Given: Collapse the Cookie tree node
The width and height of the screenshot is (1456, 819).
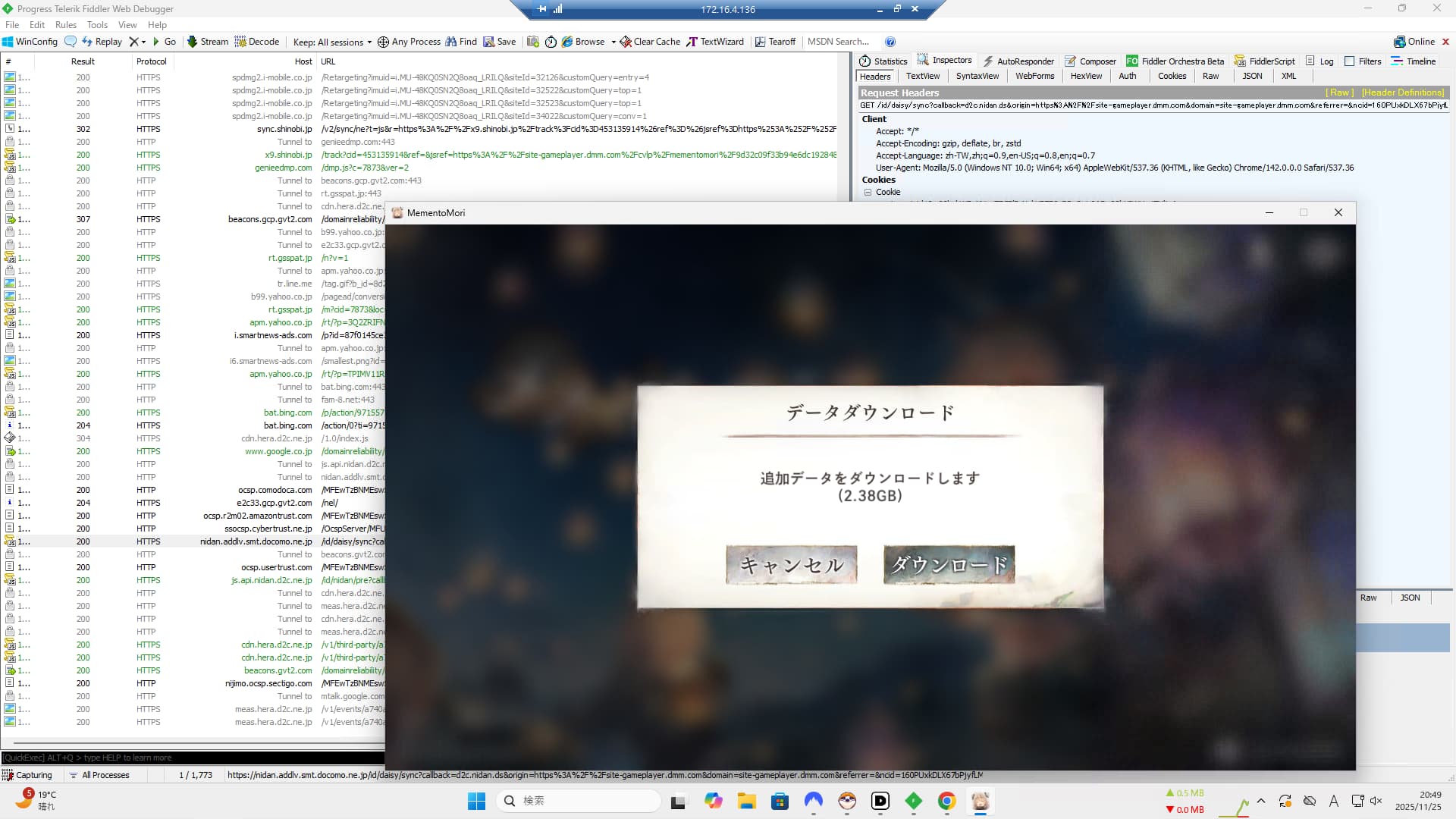Looking at the screenshot, I should (868, 192).
